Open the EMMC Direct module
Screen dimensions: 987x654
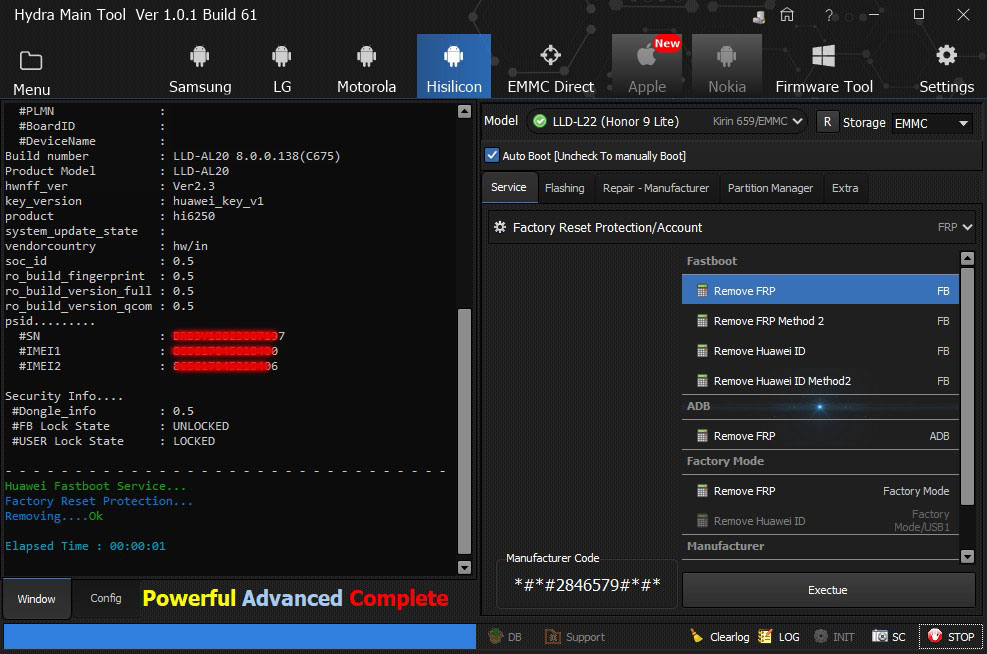point(551,69)
